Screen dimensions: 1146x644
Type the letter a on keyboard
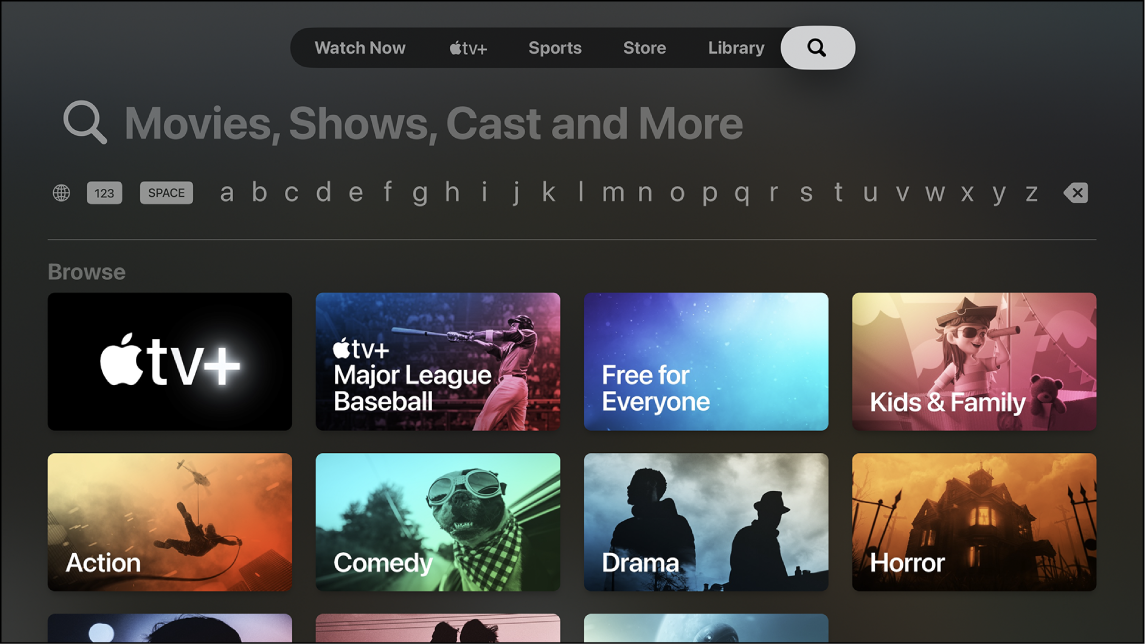226,192
